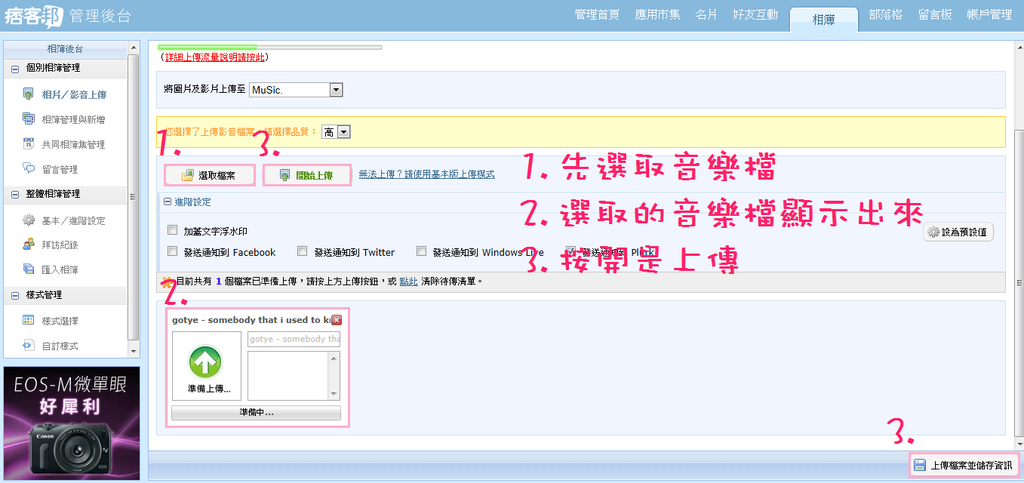The image size is (1024, 483).
Task: Open 留言管理 in the sidebar
Action: pyautogui.click(x=59, y=169)
